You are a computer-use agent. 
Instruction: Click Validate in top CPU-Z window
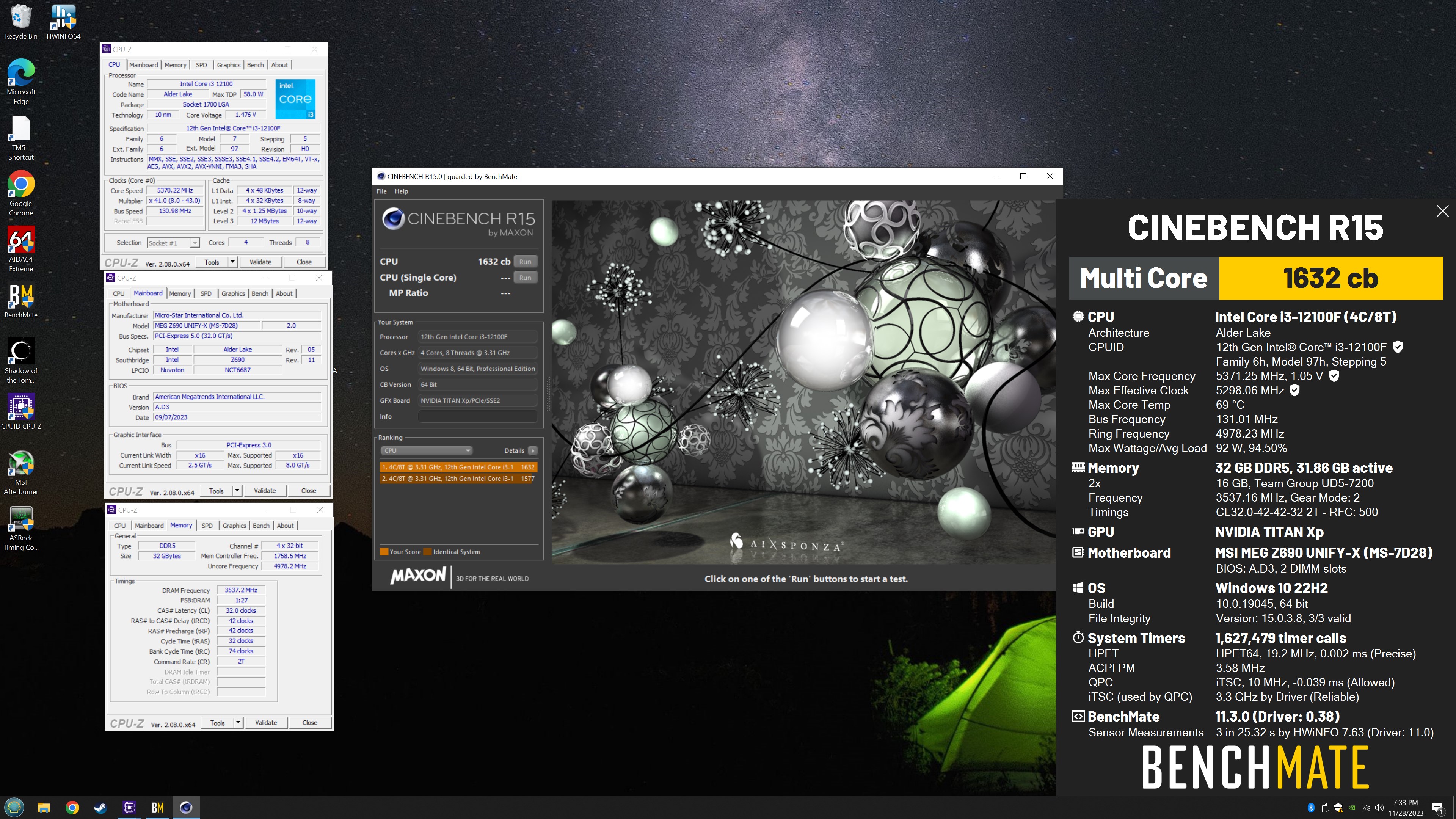tap(260, 262)
